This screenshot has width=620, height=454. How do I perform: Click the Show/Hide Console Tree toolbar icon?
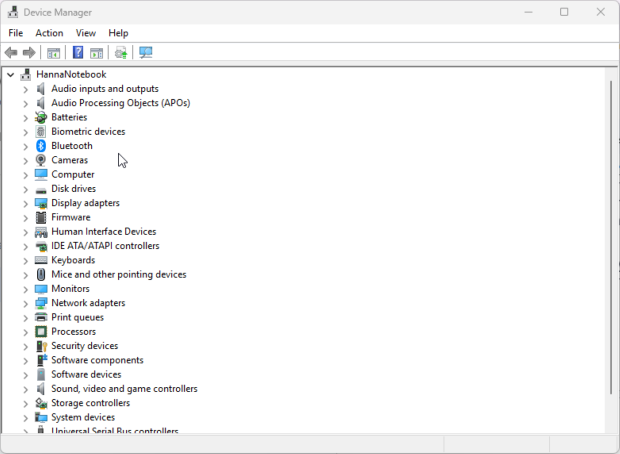click(x=53, y=53)
